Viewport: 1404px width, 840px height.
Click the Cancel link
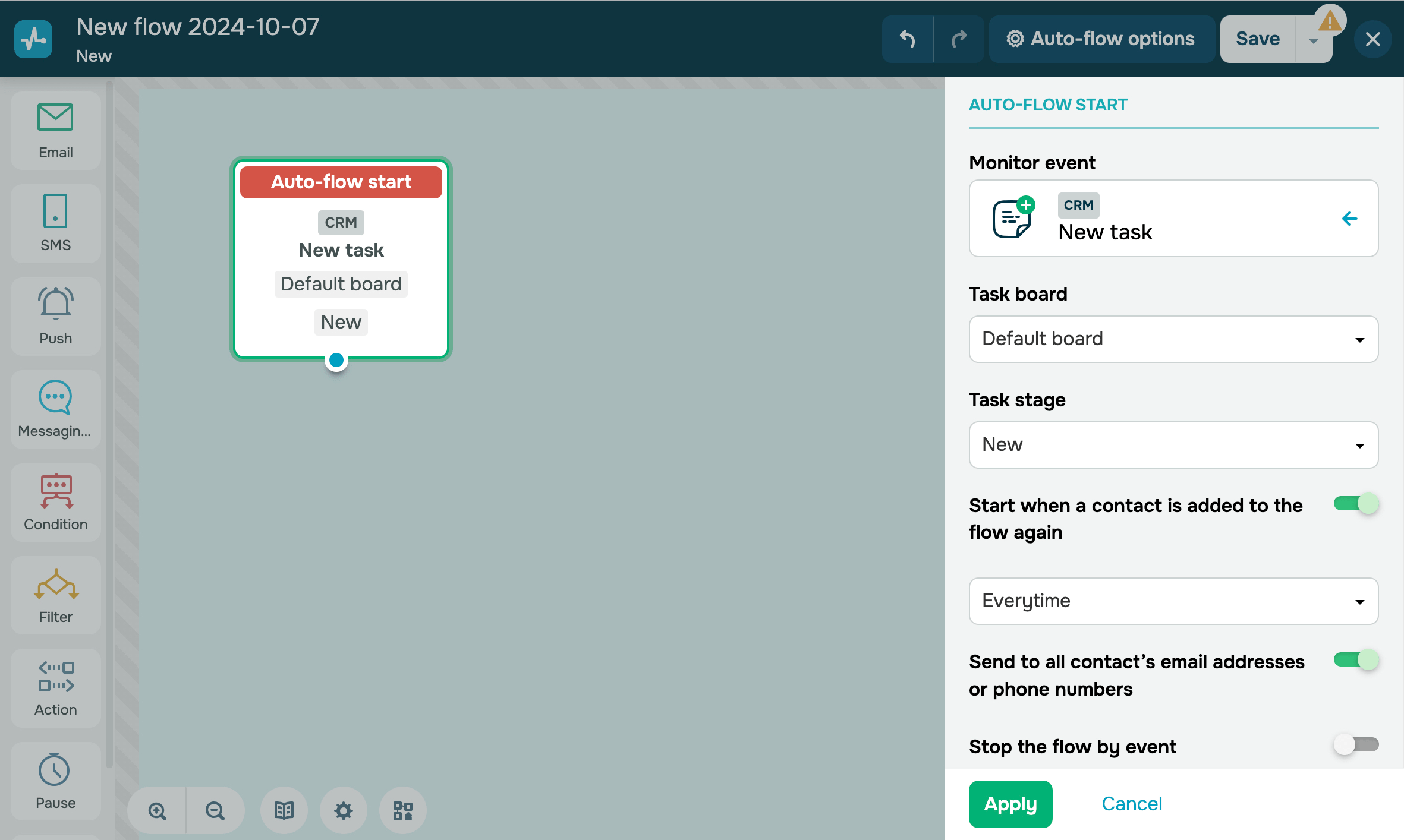[1131, 804]
